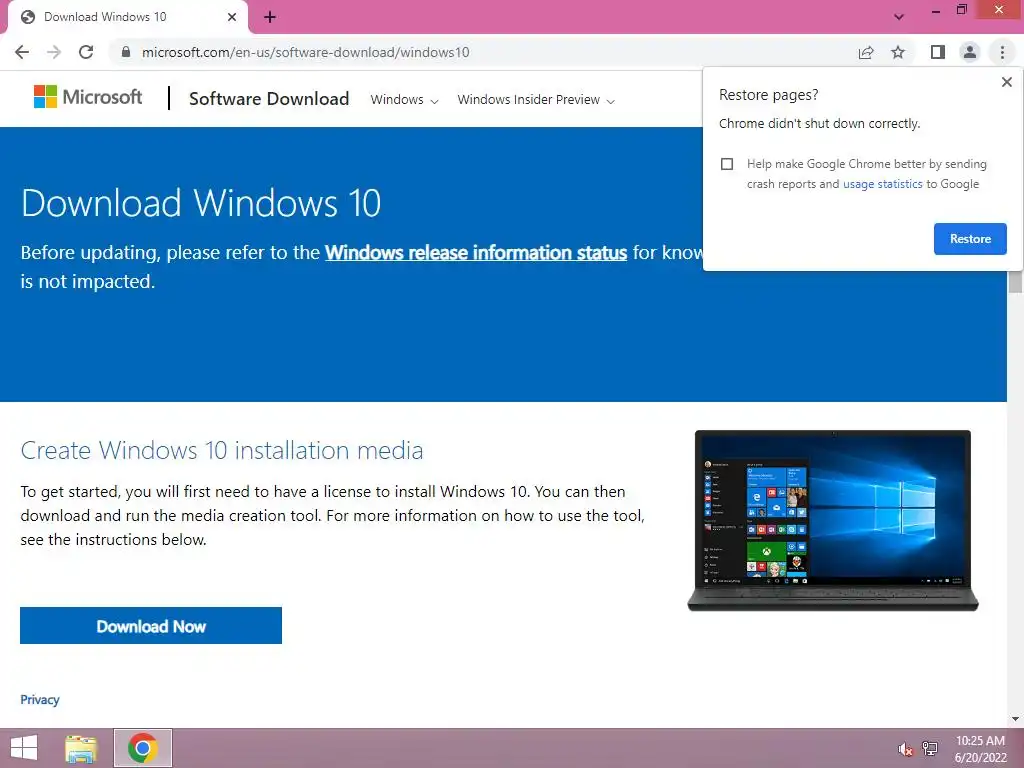1024x768 pixels.
Task: Click the page scrollbar thumb
Action: pos(1015,281)
